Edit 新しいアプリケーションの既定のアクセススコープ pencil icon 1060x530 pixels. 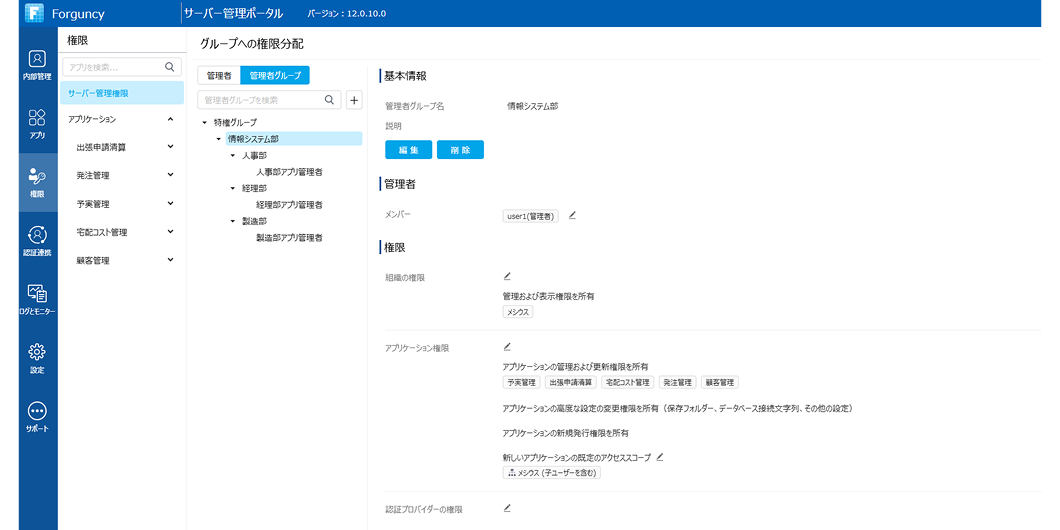[660, 457]
